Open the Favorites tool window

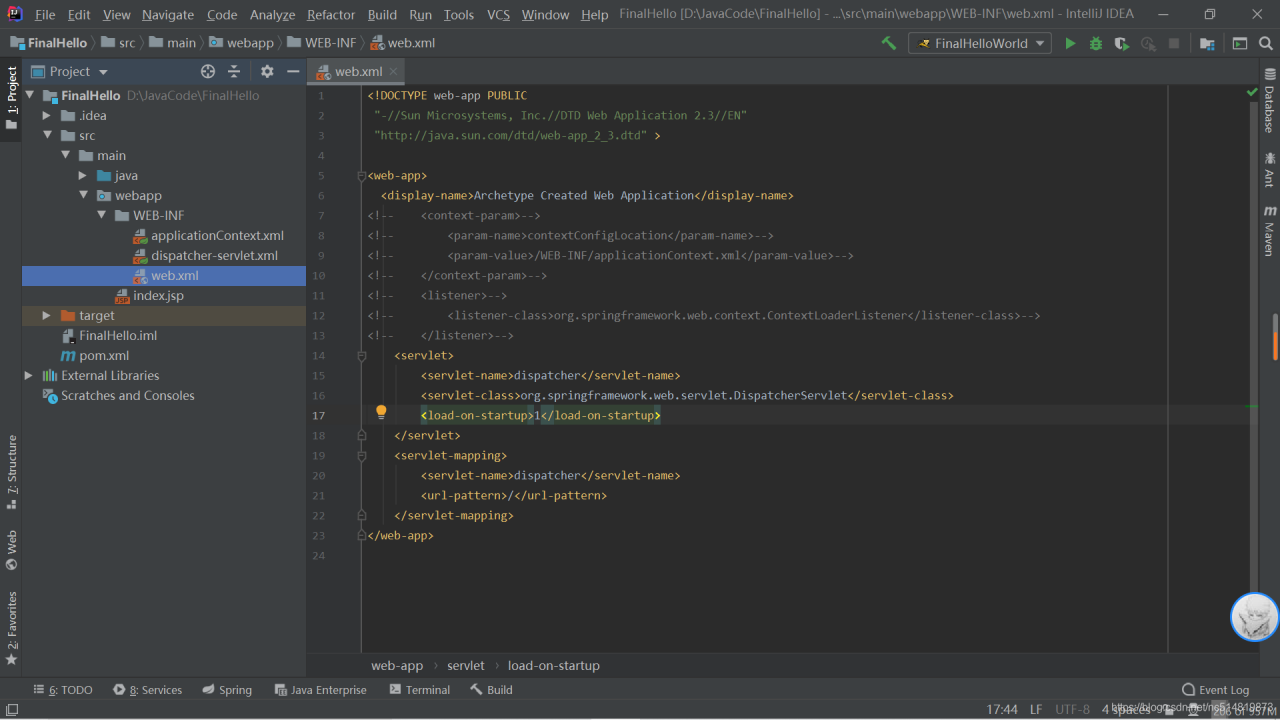coord(12,628)
